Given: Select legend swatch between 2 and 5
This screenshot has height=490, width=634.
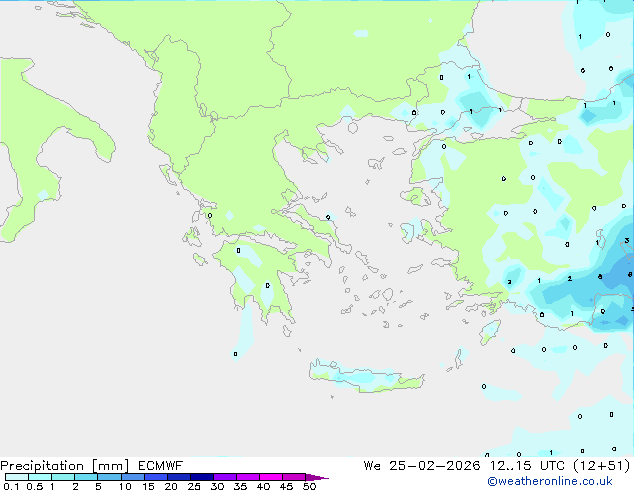Looking at the screenshot, I should coord(86,477).
